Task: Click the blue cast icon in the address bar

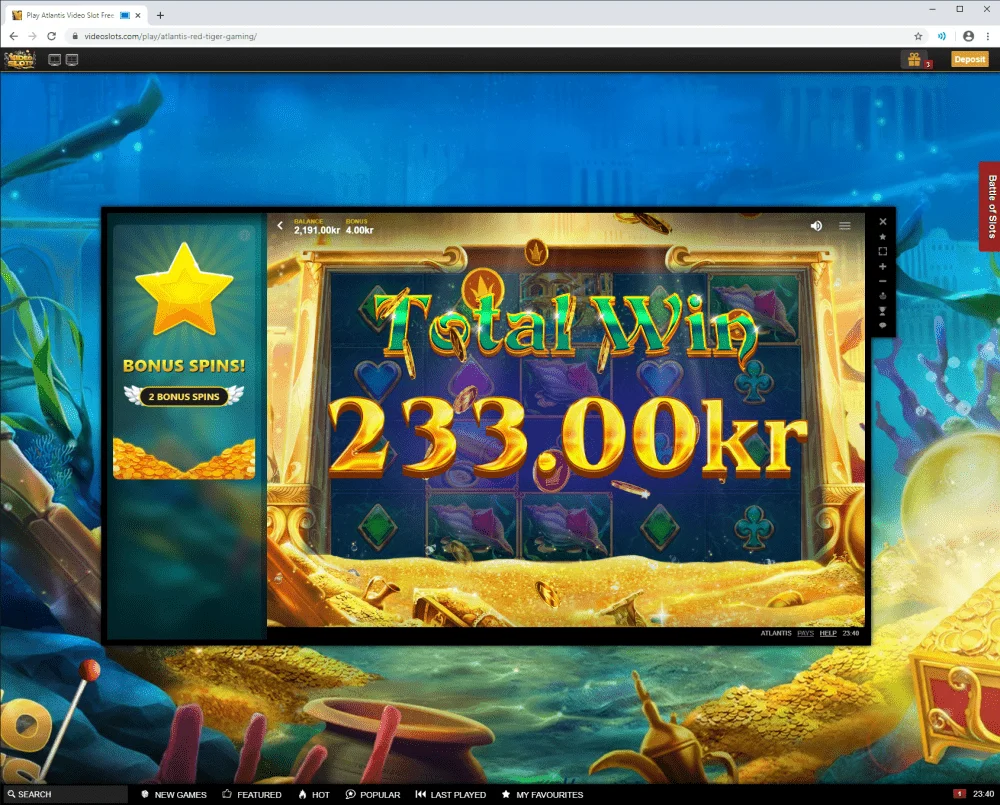Action: click(942, 36)
